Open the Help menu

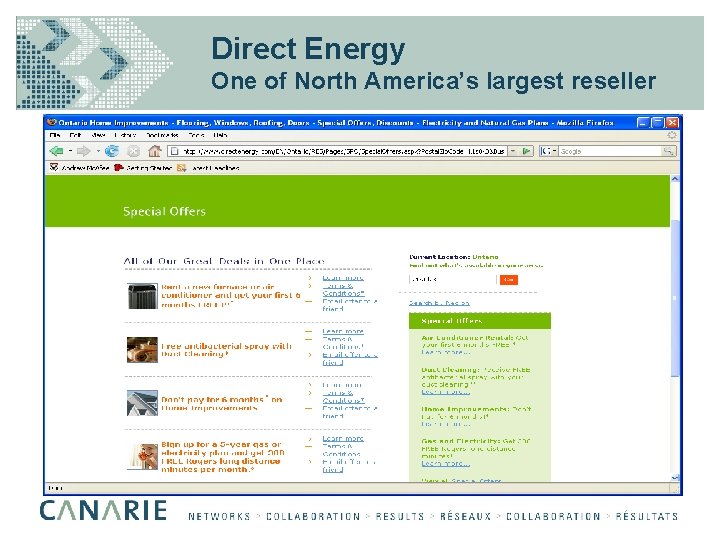[220, 135]
